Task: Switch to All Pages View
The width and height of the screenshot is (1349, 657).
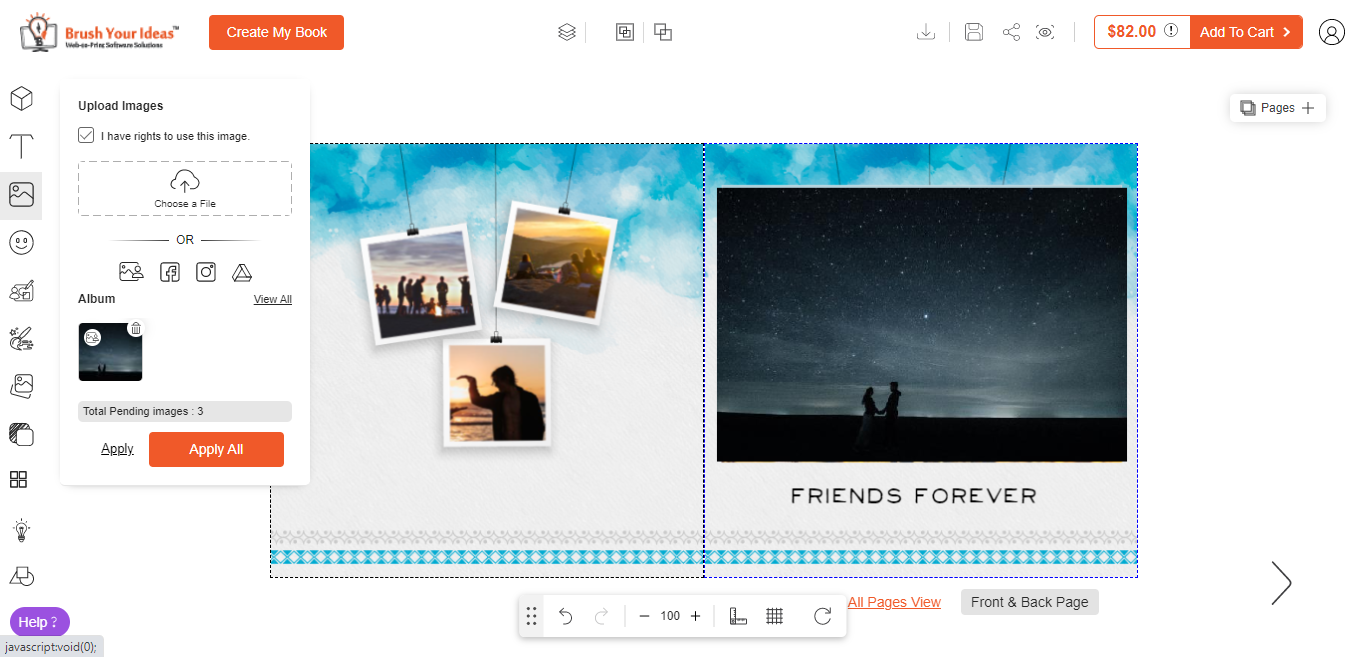Action: tap(893, 602)
